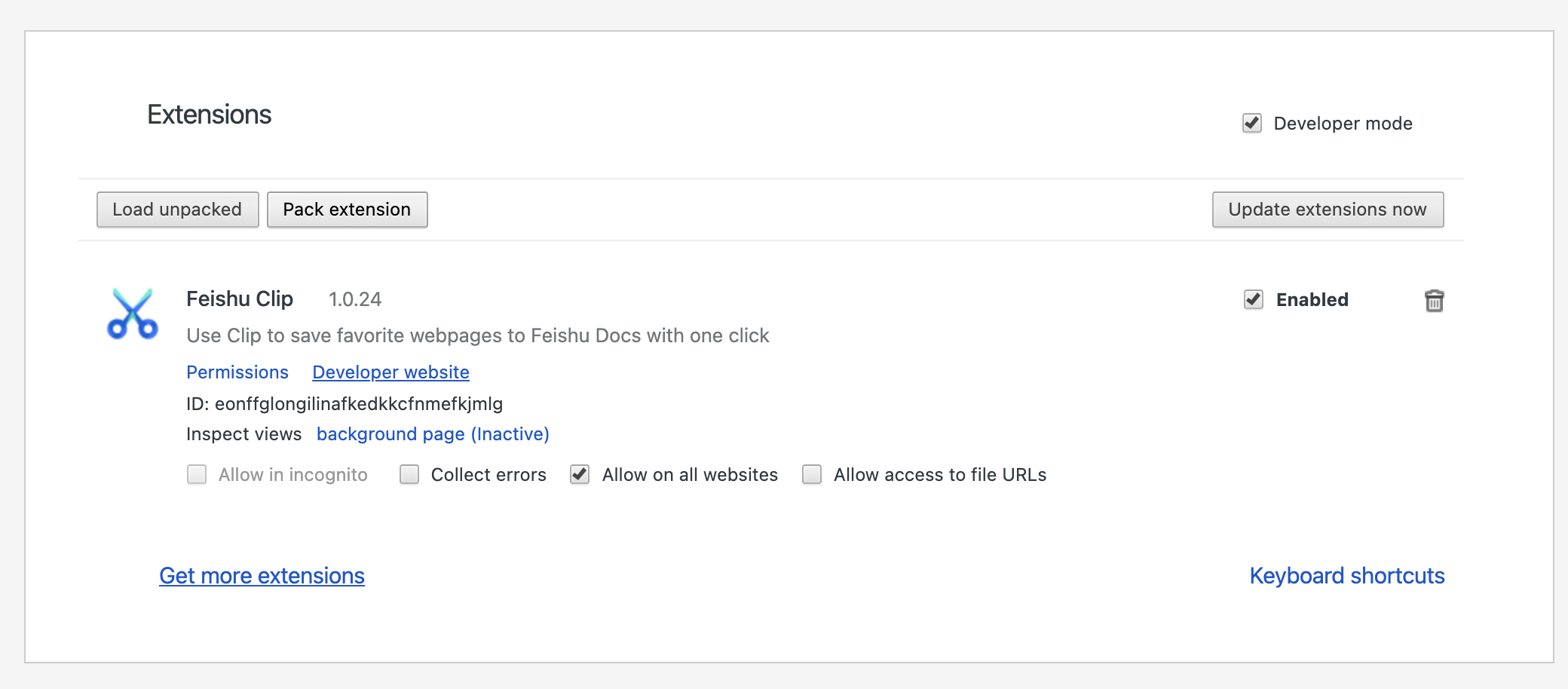The image size is (1568, 689).
Task: Click the Feishu Clip scissors icon
Action: 133,314
